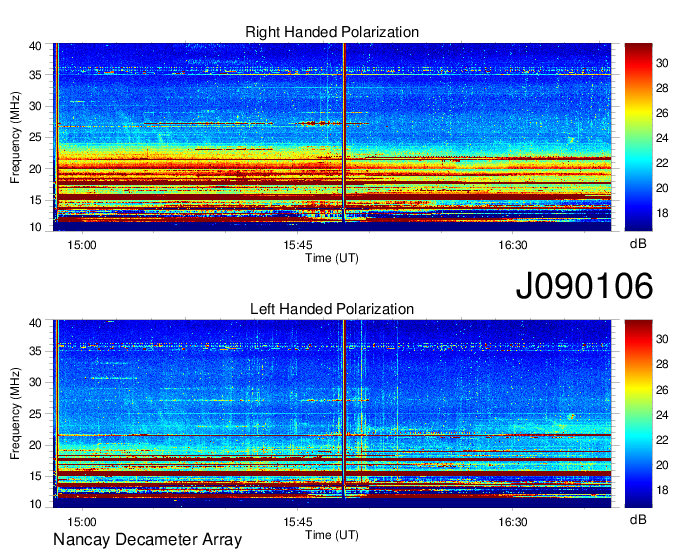Screen dimensions: 680x552
Task: Click the 24 dB label on Right Handed colorbar
Action: pos(662,138)
